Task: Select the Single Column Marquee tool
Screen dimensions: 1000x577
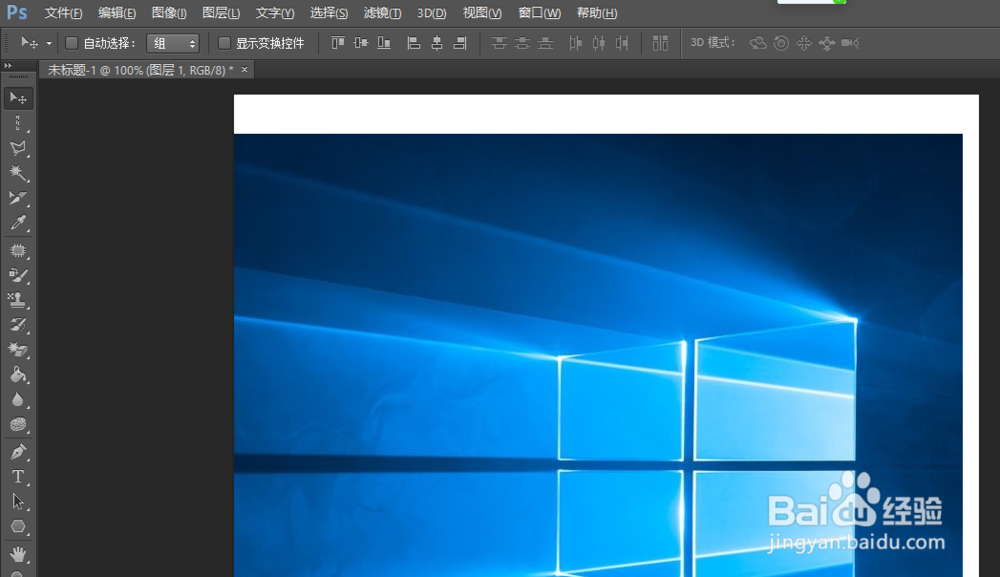Action: pyautogui.click(x=18, y=123)
